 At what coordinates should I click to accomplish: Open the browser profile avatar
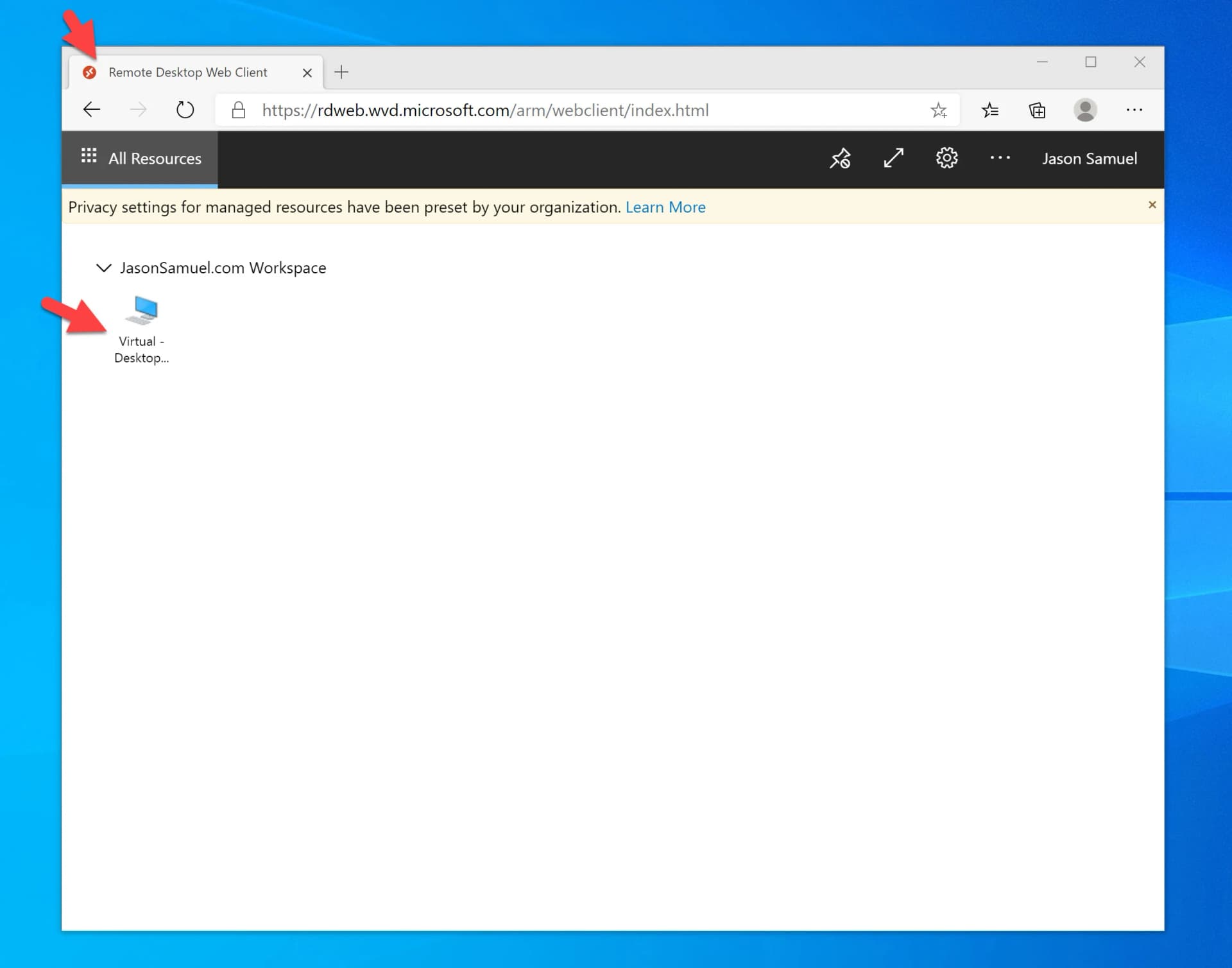click(x=1085, y=110)
